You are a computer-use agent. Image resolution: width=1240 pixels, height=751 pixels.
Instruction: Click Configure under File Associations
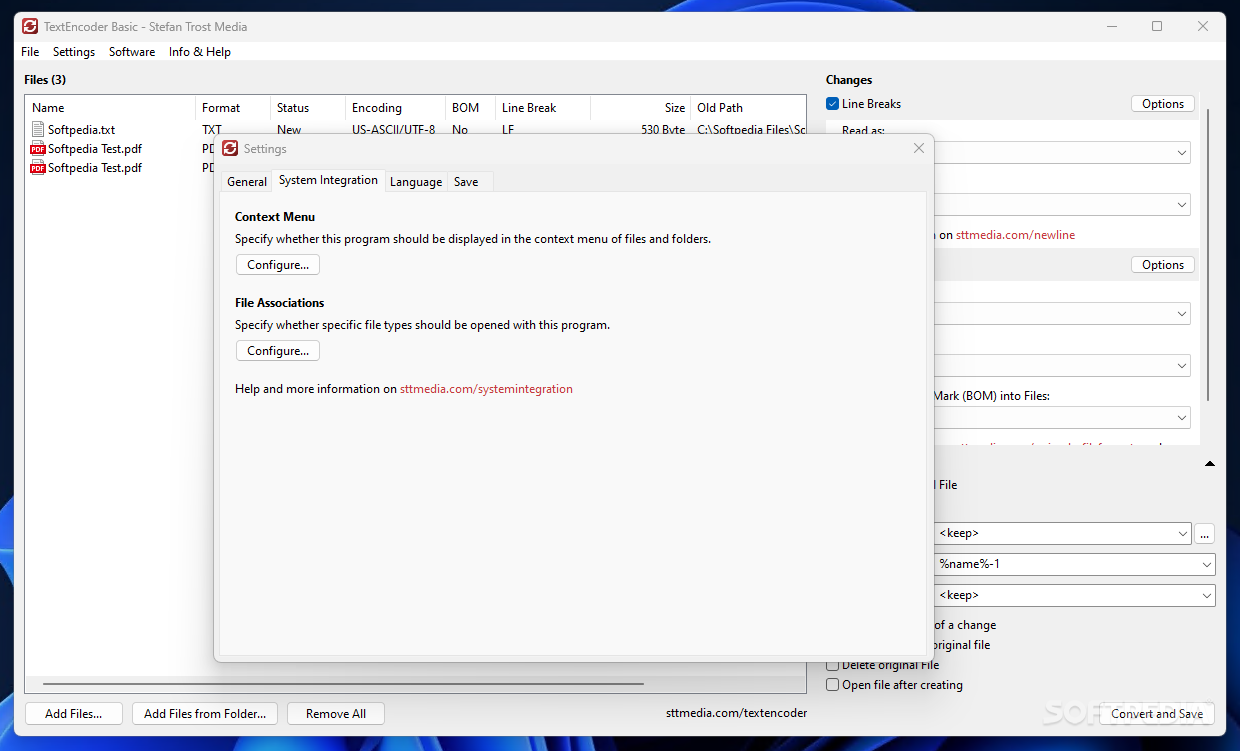click(278, 351)
